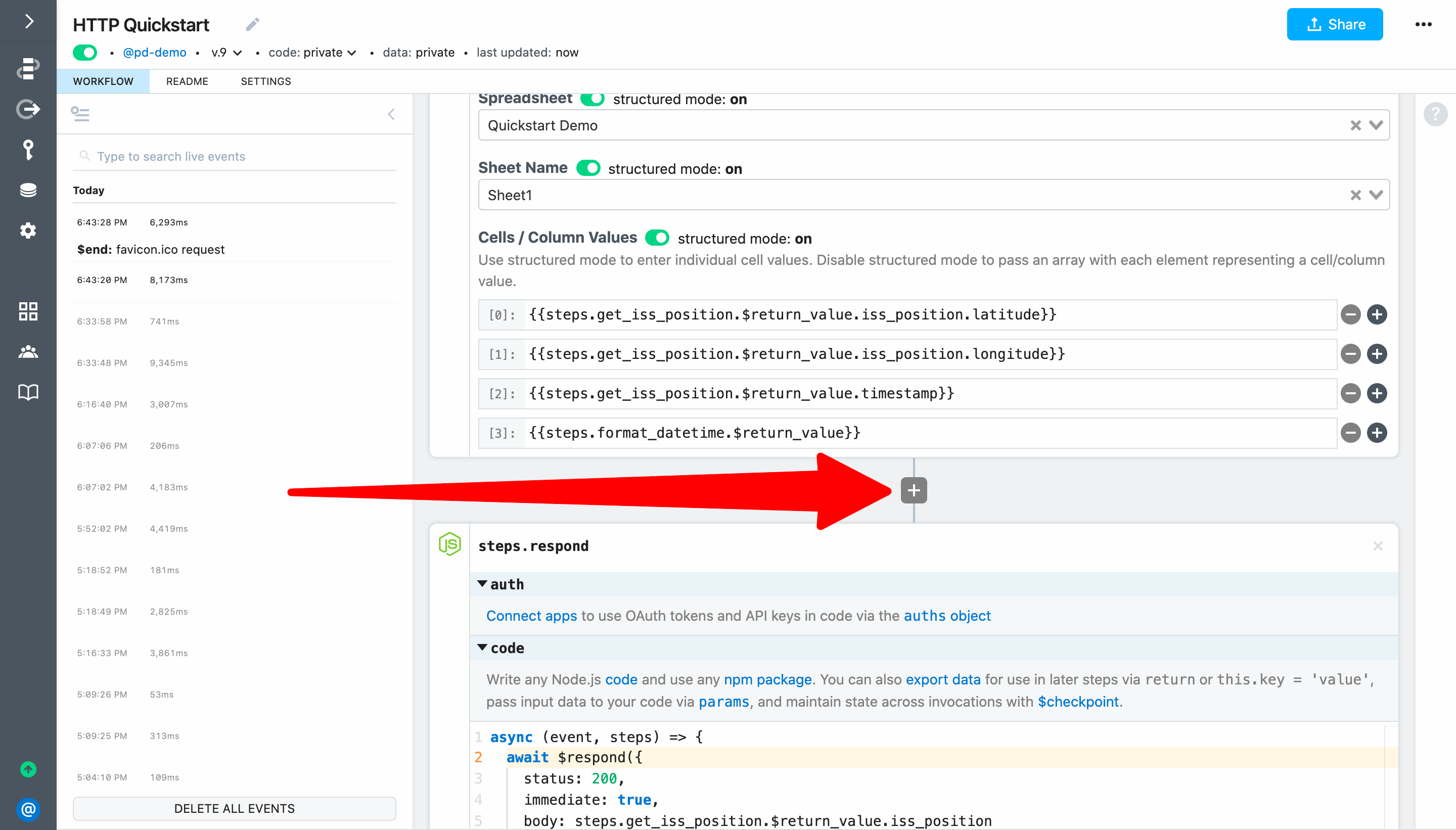The height and width of the screenshot is (830, 1456).
Task: Expand the Sheet1 dropdown arrow
Action: click(1376, 195)
